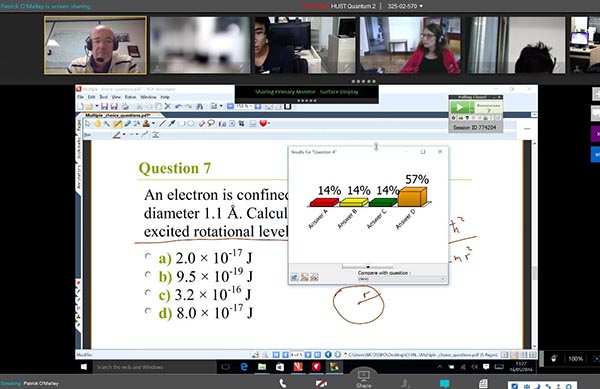This screenshot has height=389, width=600.
Task: Click the undo arrow in toolbar
Action: (178, 106)
